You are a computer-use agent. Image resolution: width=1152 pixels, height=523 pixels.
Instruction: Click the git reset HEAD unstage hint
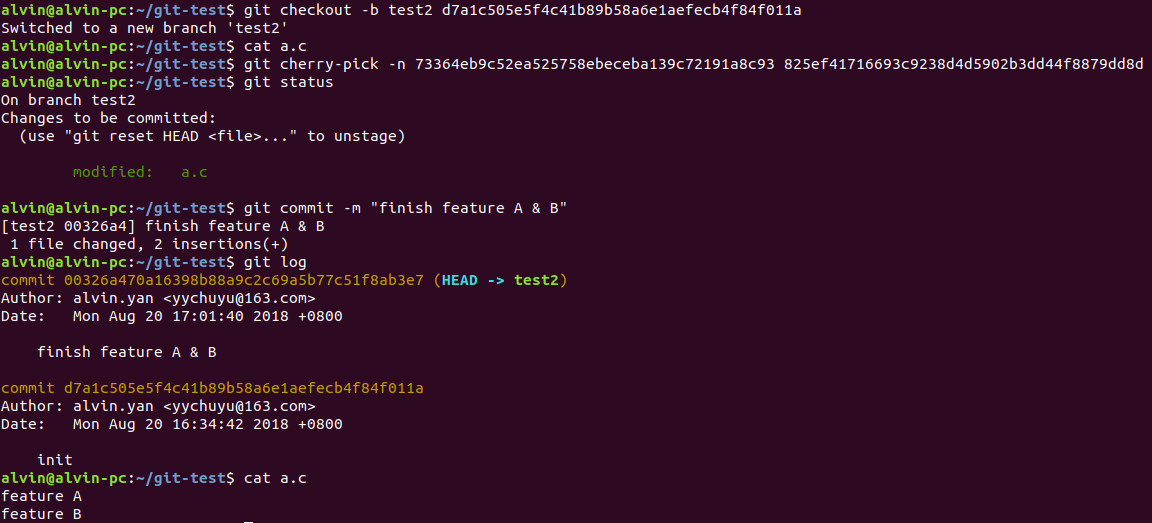click(x=212, y=136)
